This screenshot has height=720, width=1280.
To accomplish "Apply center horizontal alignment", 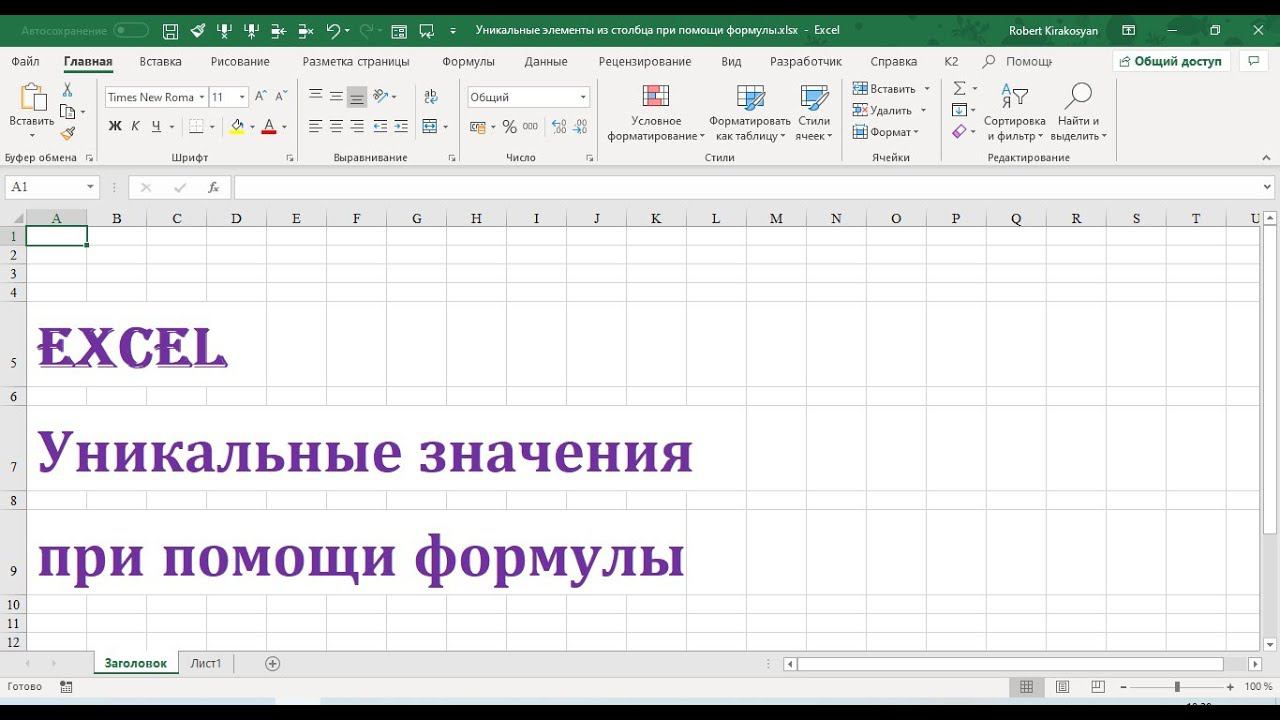I will point(336,127).
